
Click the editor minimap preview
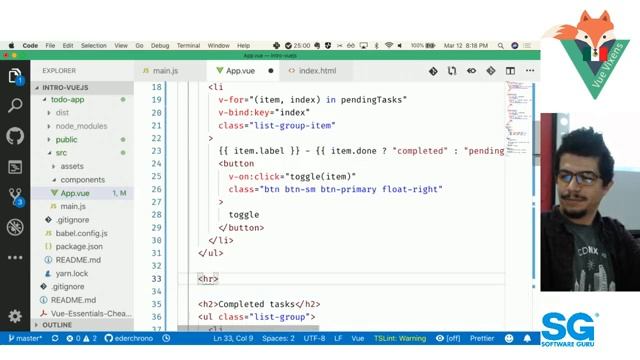coord(518,118)
